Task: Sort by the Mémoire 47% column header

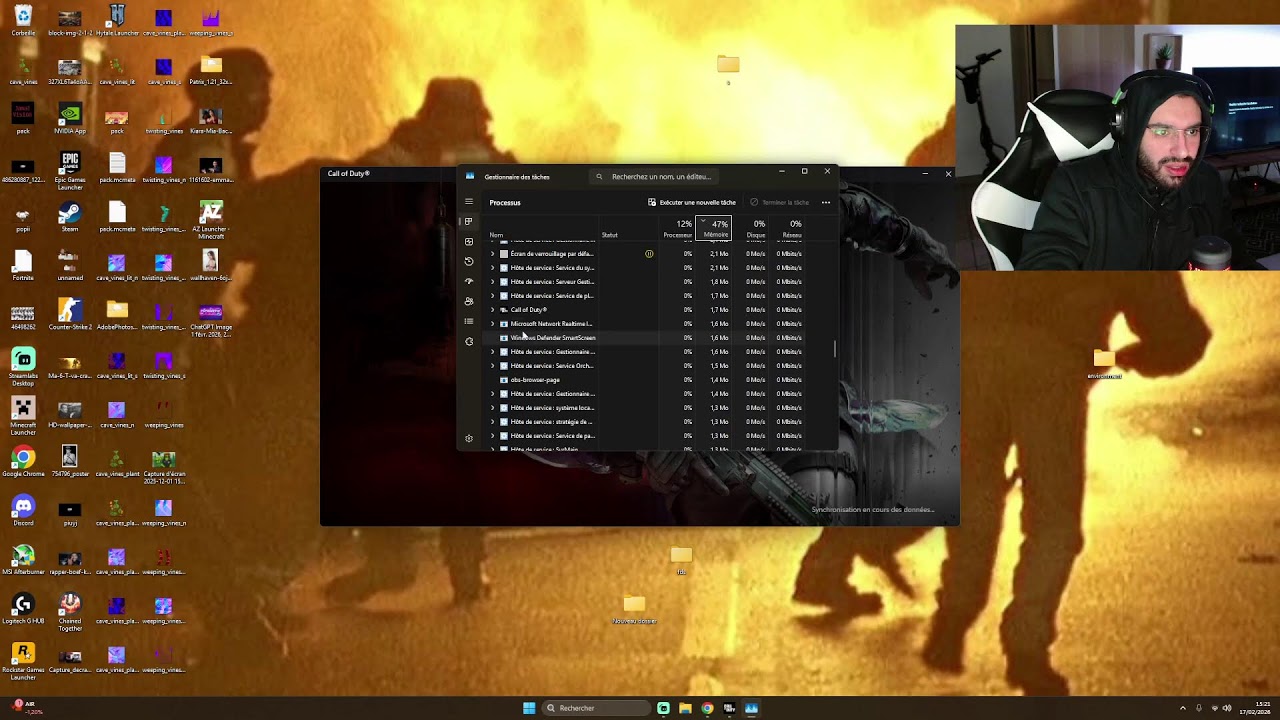Action: click(x=714, y=229)
